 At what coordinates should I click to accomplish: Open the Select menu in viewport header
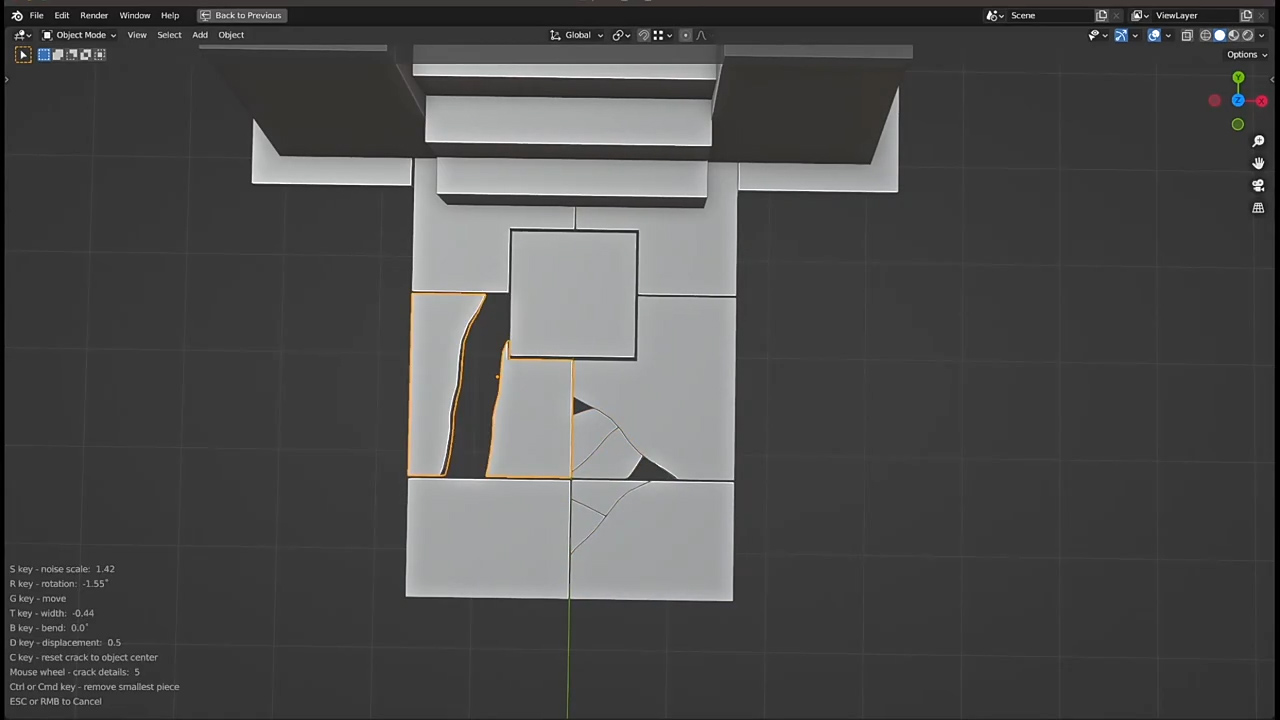point(169,35)
